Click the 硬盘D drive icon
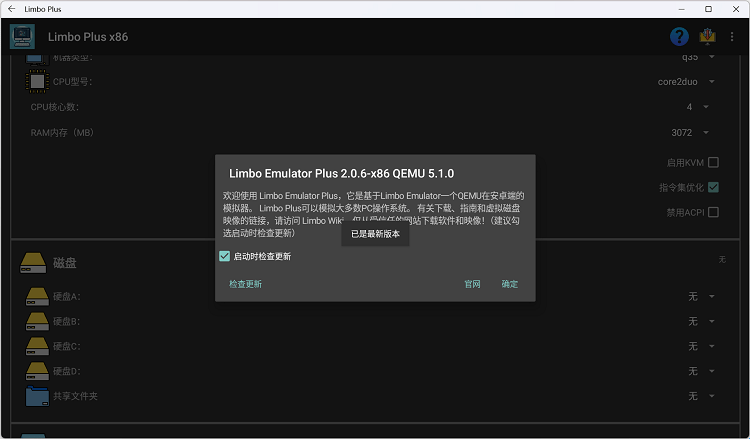Viewport: 750px width, 439px height. pos(37,371)
